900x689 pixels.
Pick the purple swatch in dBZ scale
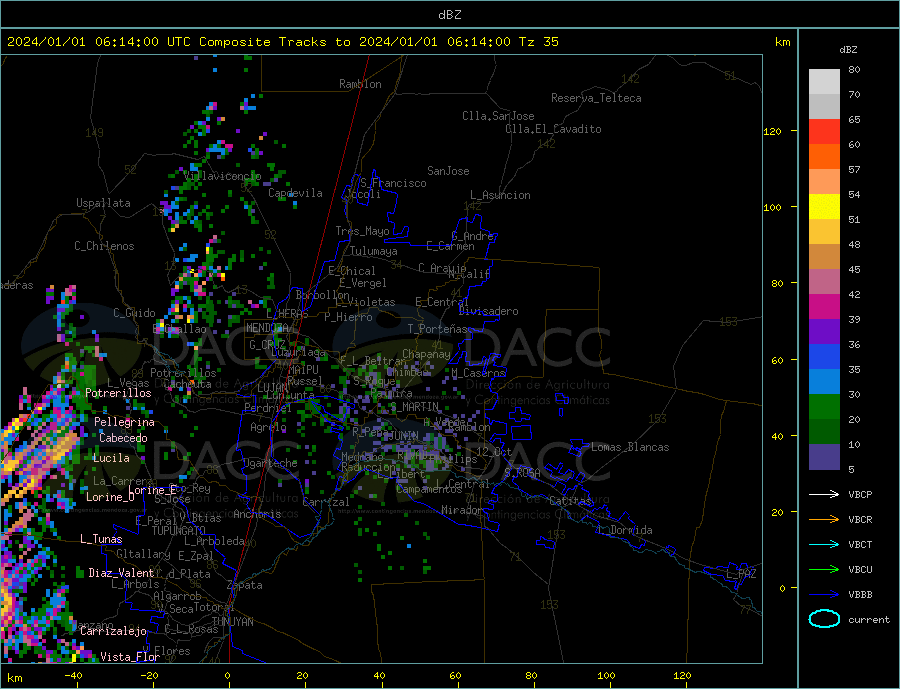coord(824,332)
